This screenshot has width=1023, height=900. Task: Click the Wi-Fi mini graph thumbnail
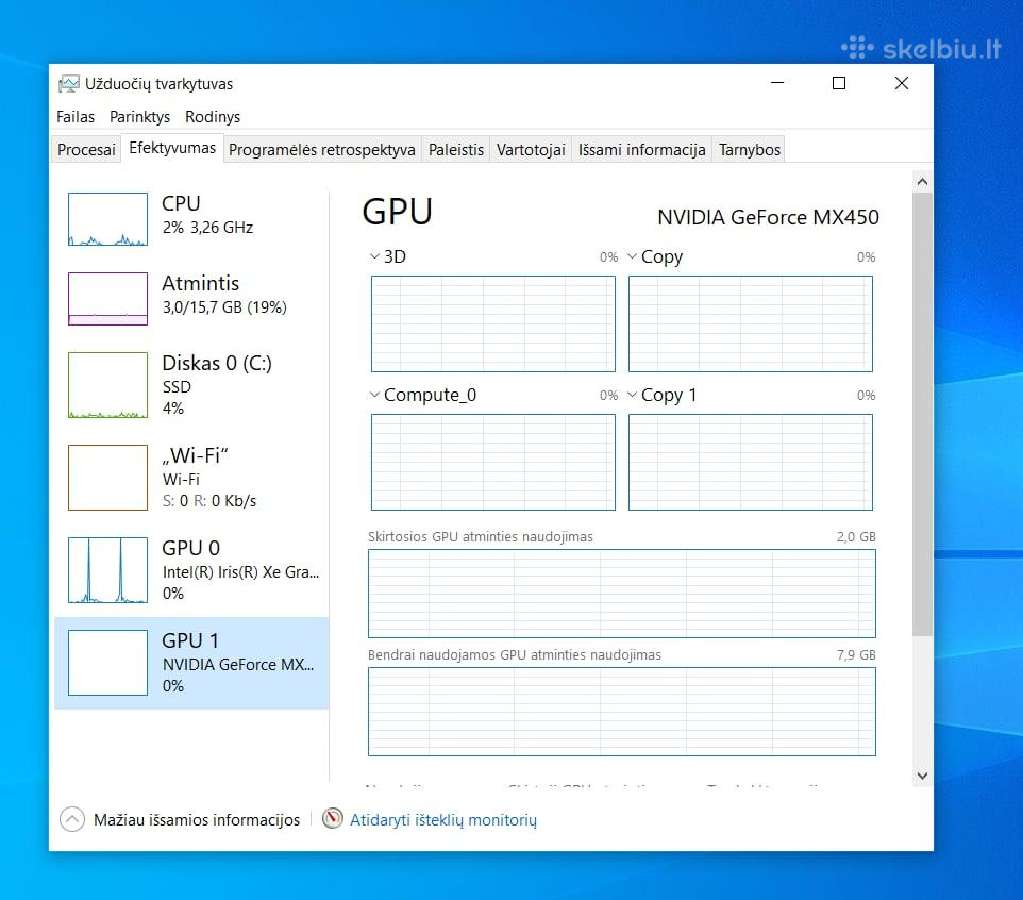click(x=108, y=478)
